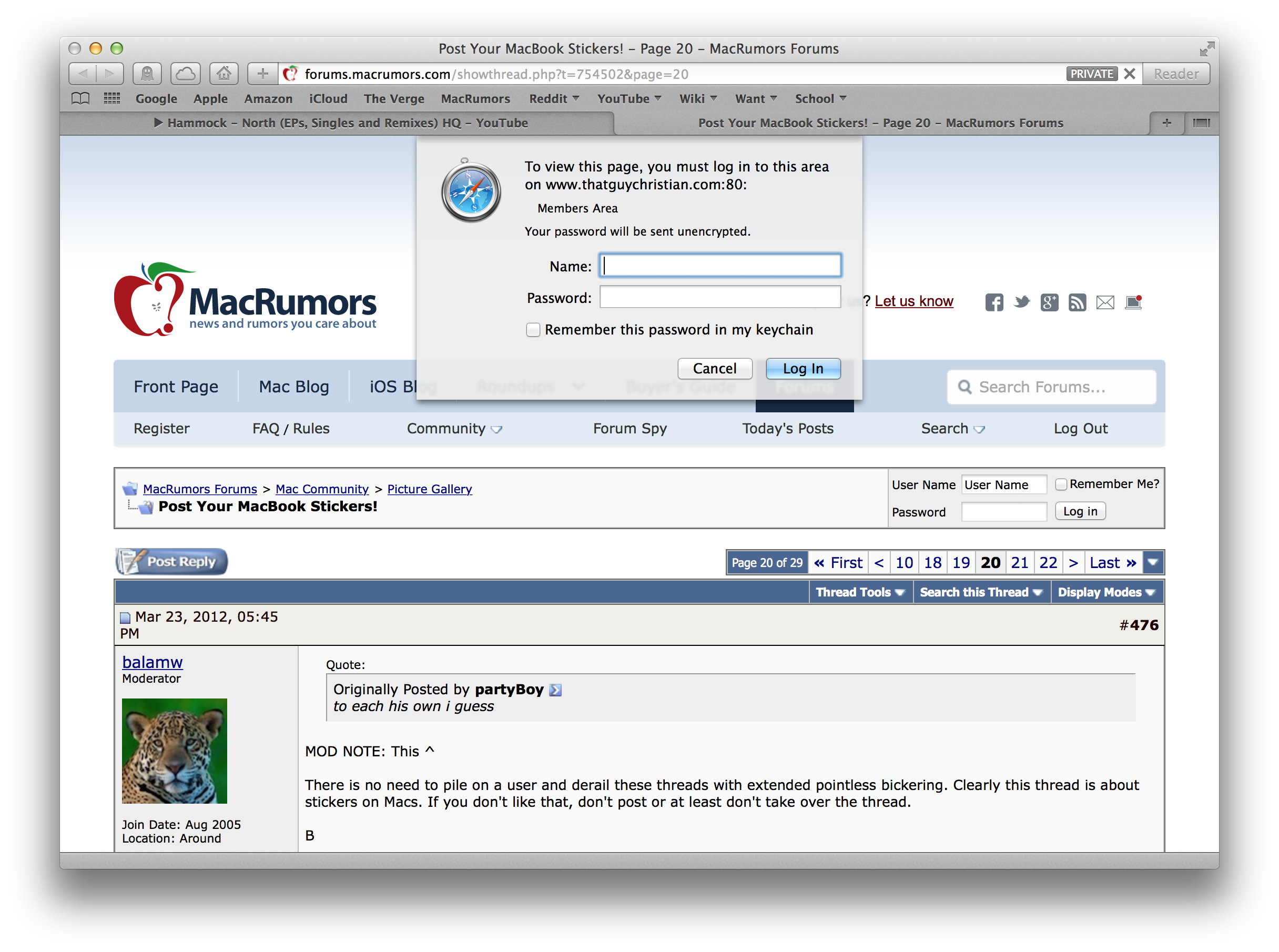Show all tabs icon at tab bar end
Viewport: 1279px width, 952px height.
click(x=1201, y=123)
